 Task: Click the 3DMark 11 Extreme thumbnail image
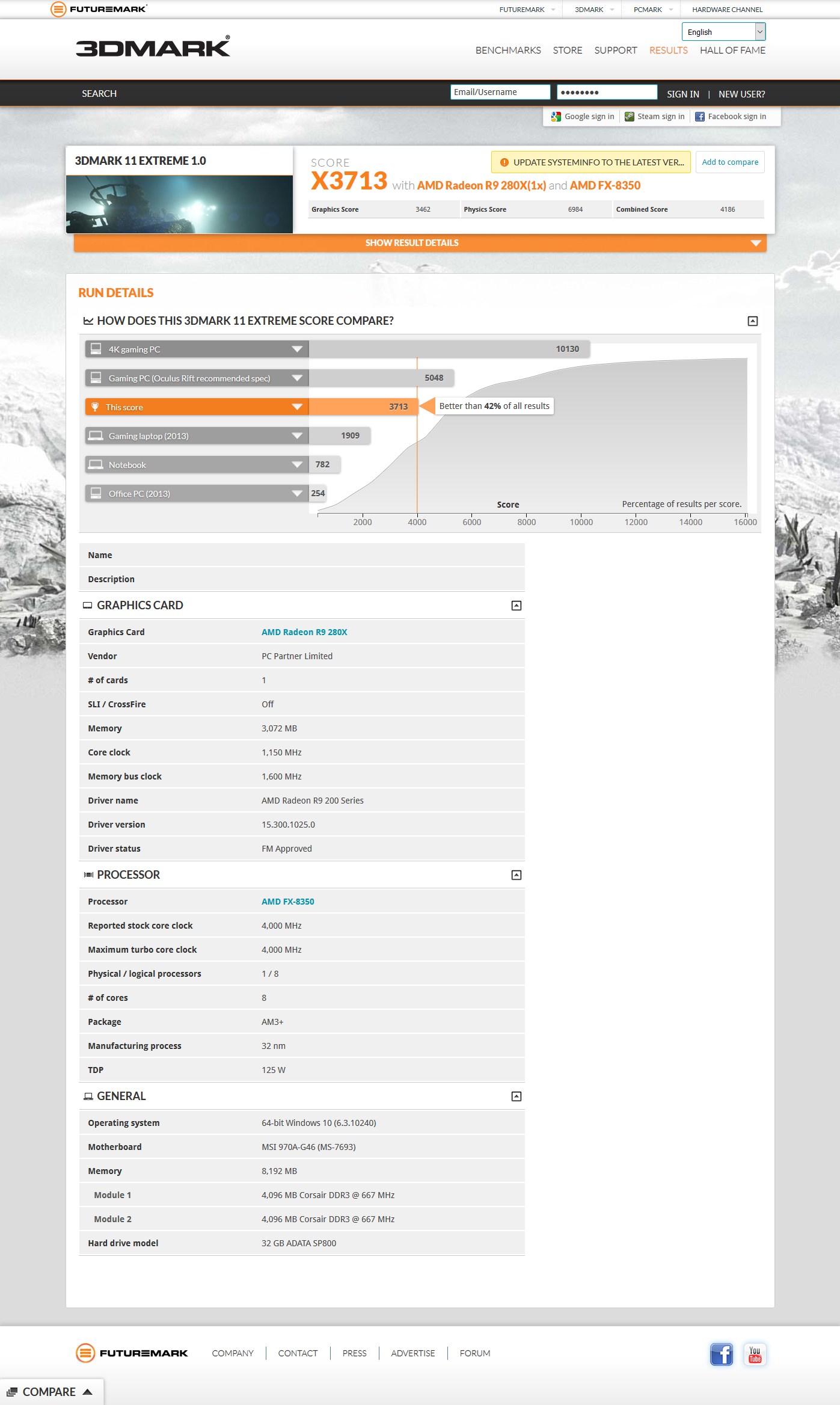179,204
